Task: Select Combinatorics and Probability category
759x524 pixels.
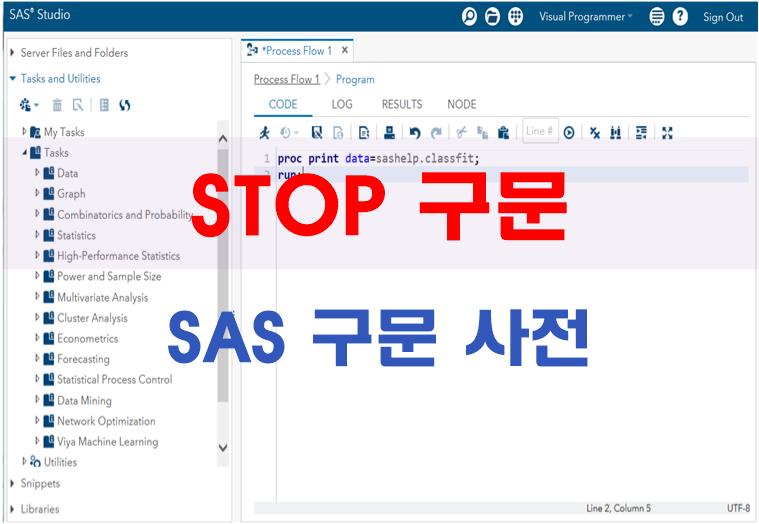Action: click(x=124, y=214)
